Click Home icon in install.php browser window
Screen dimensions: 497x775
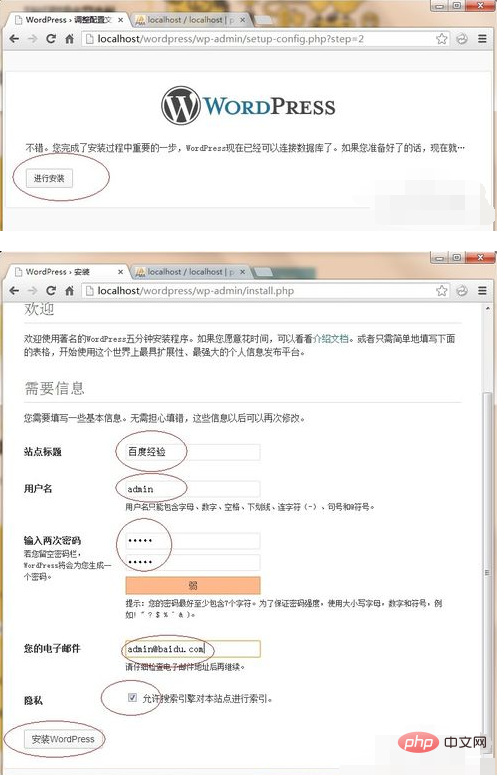point(69,291)
